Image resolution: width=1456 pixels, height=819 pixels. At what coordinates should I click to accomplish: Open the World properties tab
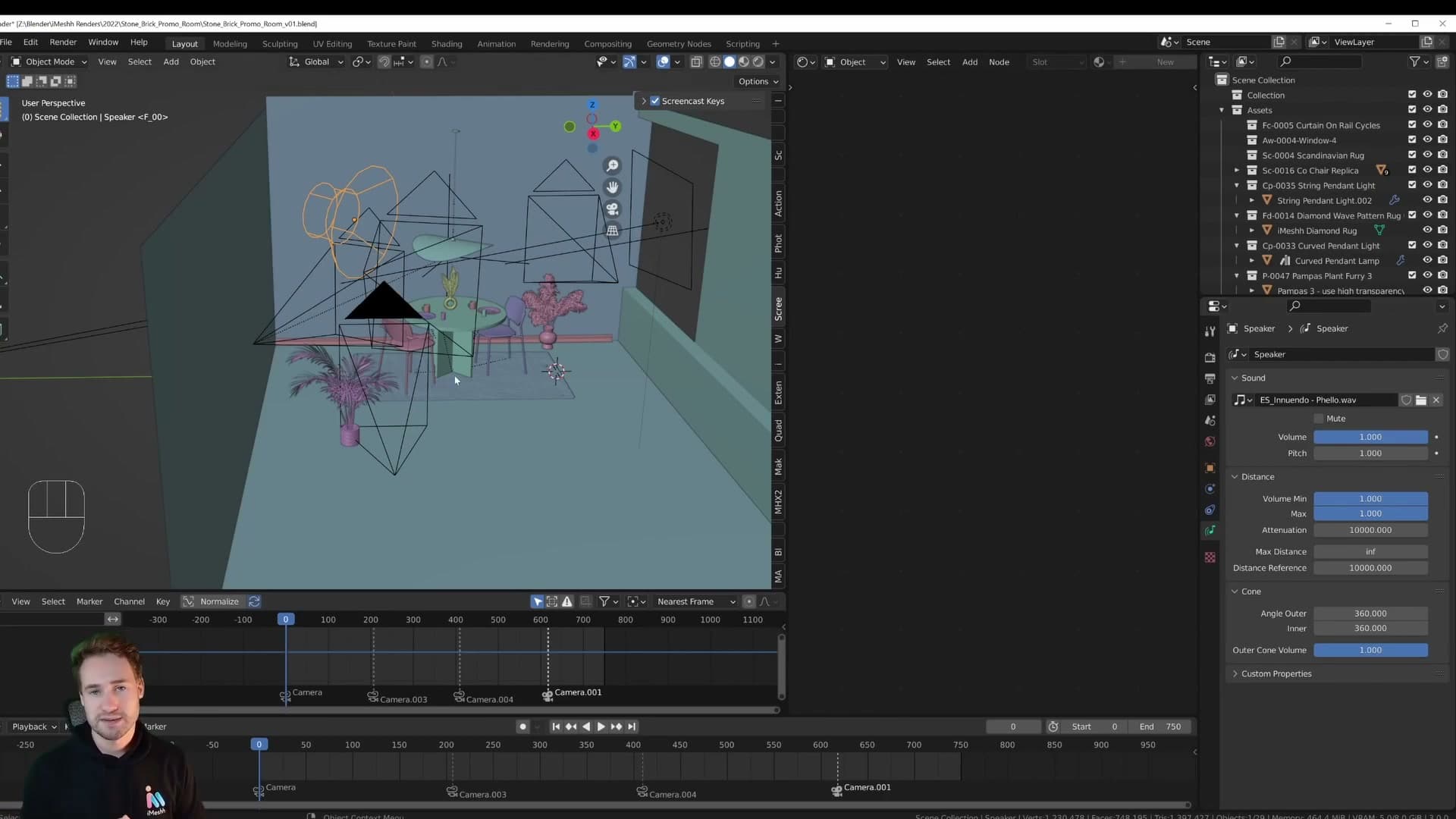[x=1210, y=441]
